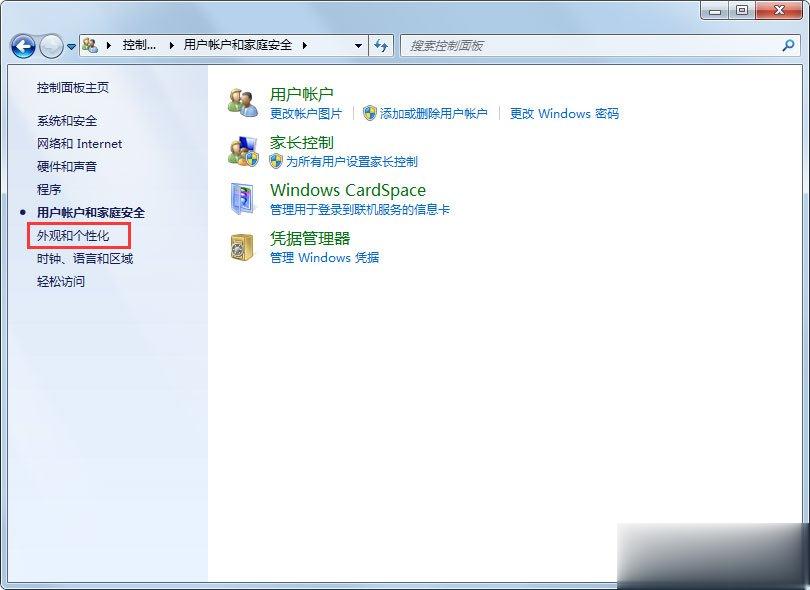Open 程序 category

tap(49, 190)
